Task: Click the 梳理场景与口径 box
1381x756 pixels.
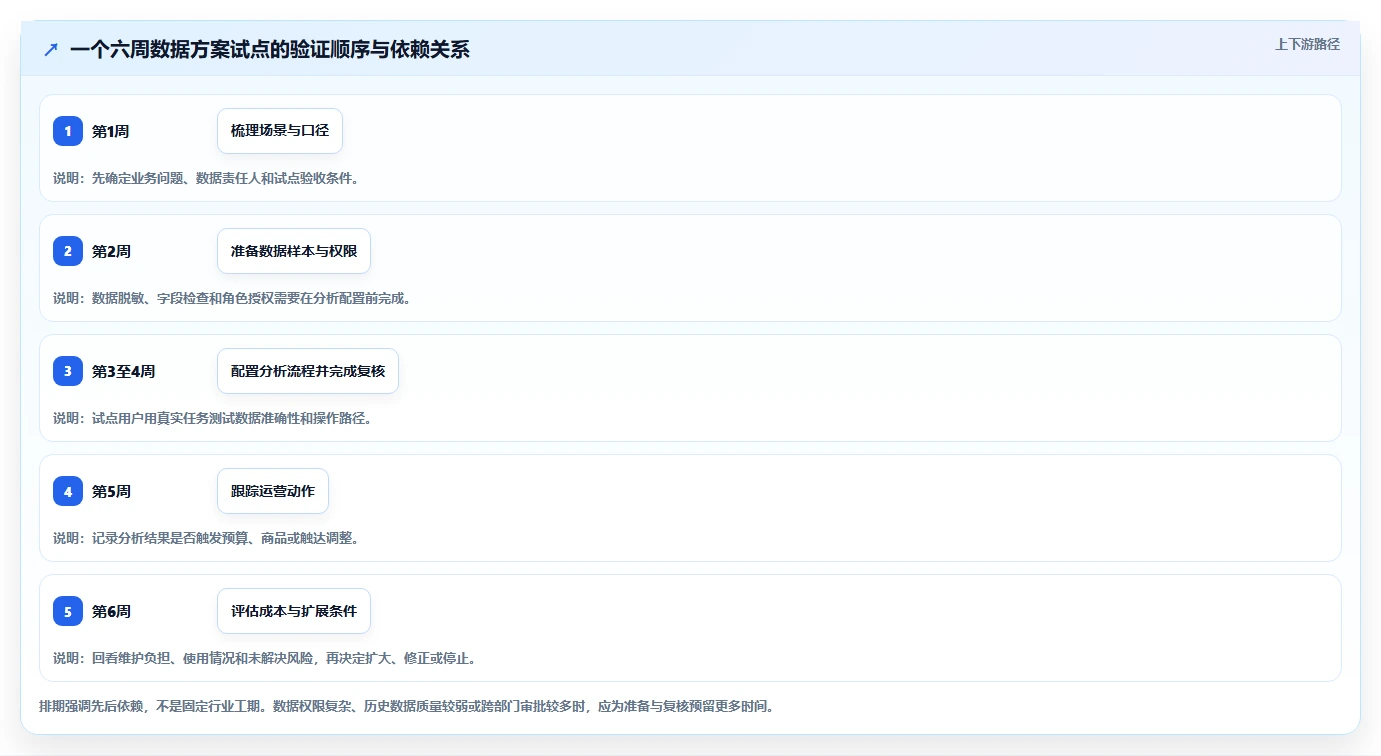Action: [280, 131]
